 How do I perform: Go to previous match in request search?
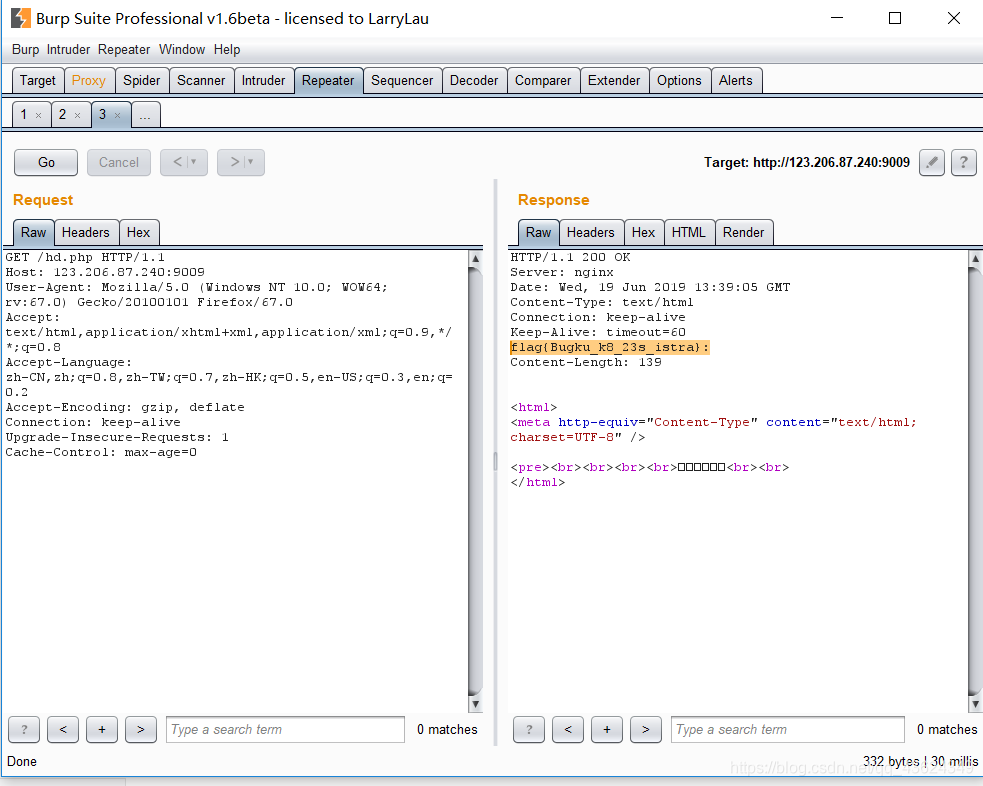pyautogui.click(x=63, y=730)
